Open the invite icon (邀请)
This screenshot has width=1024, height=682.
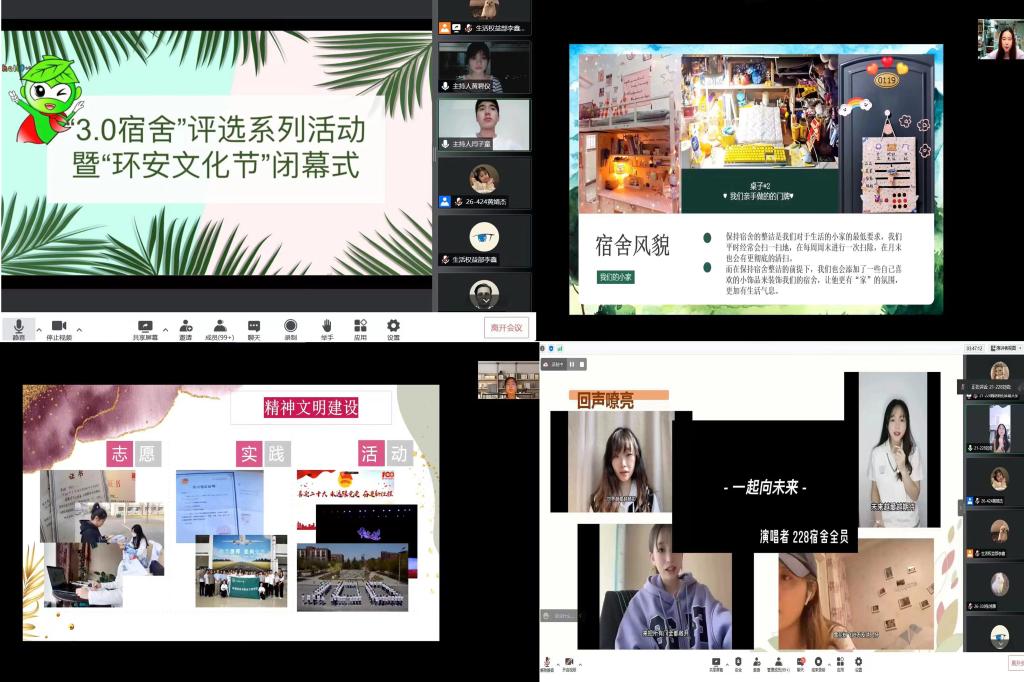tap(185, 327)
